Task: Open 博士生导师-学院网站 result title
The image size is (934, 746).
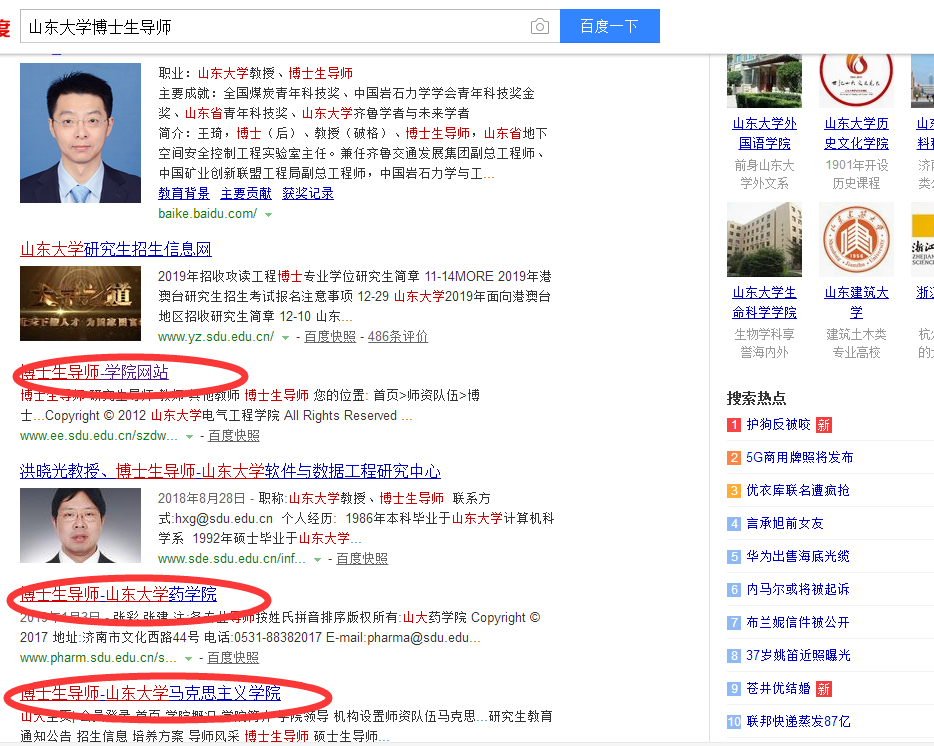Action: (95, 372)
